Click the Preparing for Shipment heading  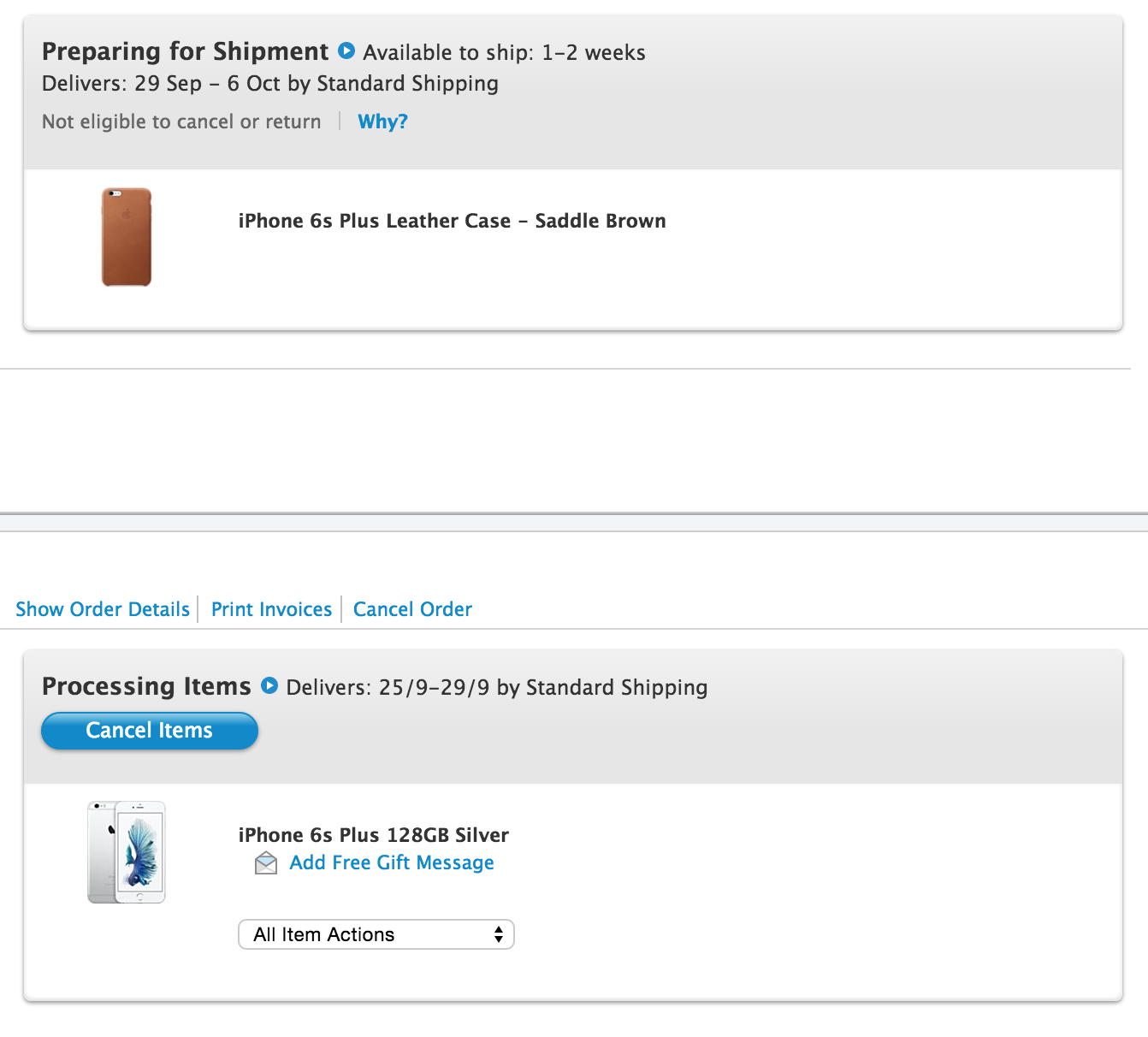(x=185, y=51)
